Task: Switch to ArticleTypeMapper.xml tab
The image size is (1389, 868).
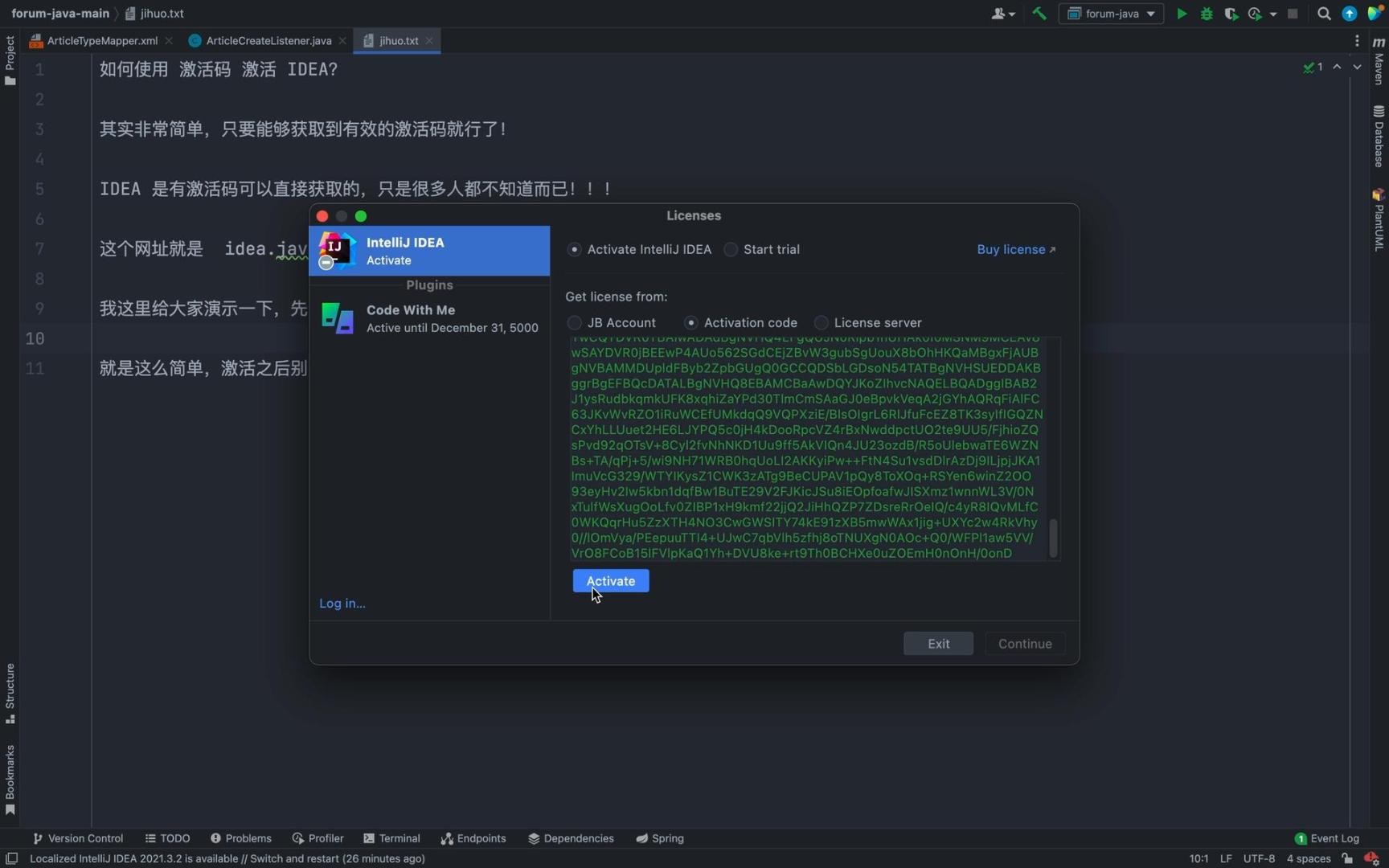Action: (102, 40)
